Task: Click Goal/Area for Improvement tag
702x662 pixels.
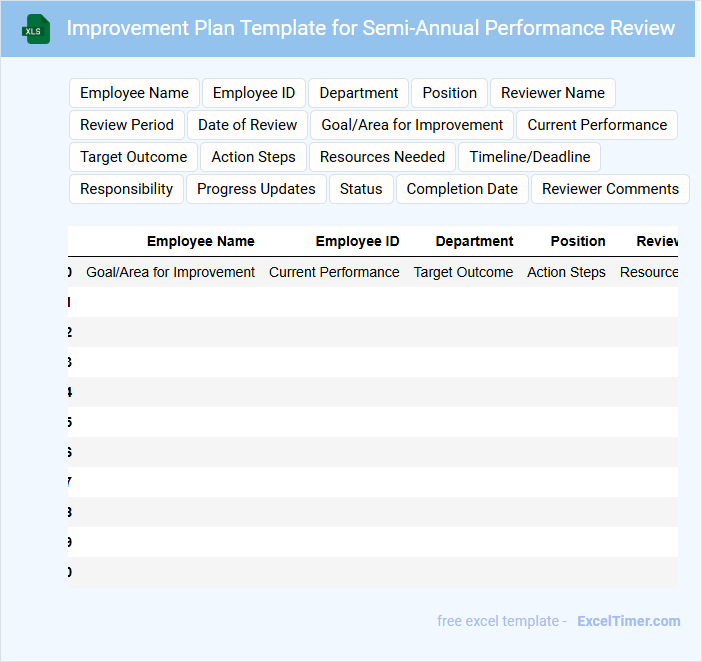Action: (x=412, y=125)
